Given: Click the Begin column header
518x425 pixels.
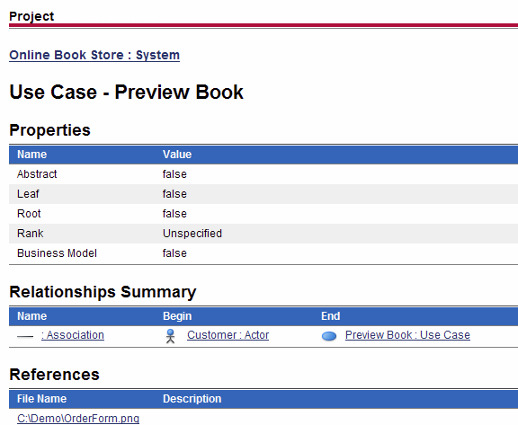Looking at the screenshot, I should 177,316.
